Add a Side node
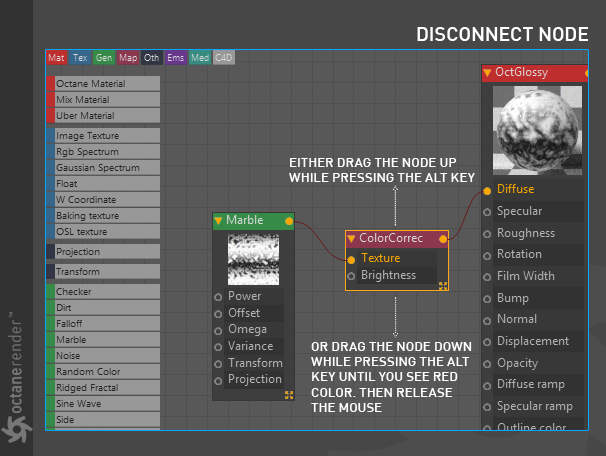The height and width of the screenshot is (456, 606). click(x=103, y=420)
